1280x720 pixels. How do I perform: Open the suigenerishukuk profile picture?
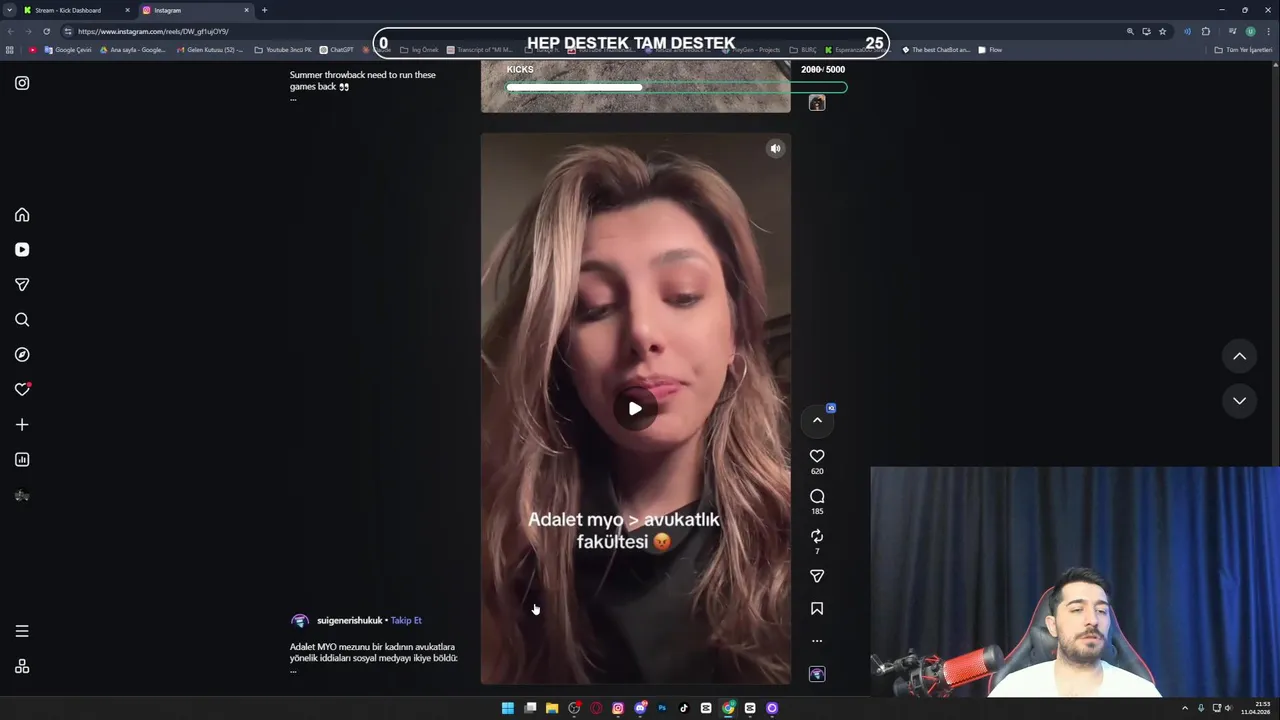point(300,621)
